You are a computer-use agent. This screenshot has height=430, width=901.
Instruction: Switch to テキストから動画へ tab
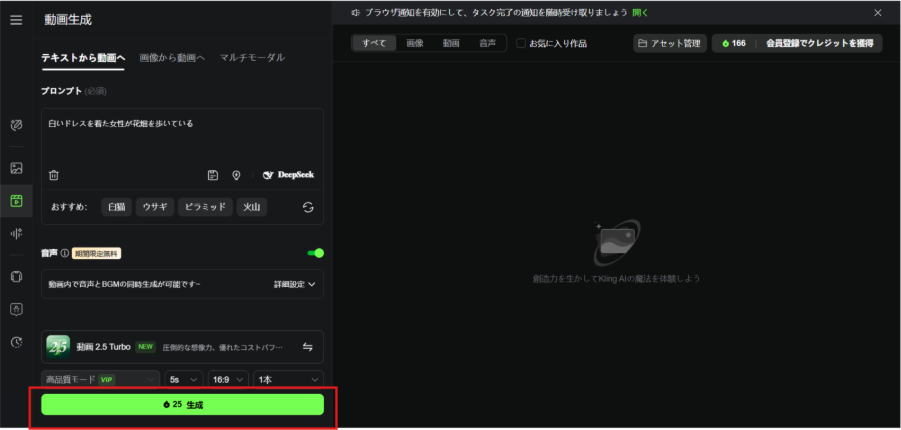pos(83,57)
